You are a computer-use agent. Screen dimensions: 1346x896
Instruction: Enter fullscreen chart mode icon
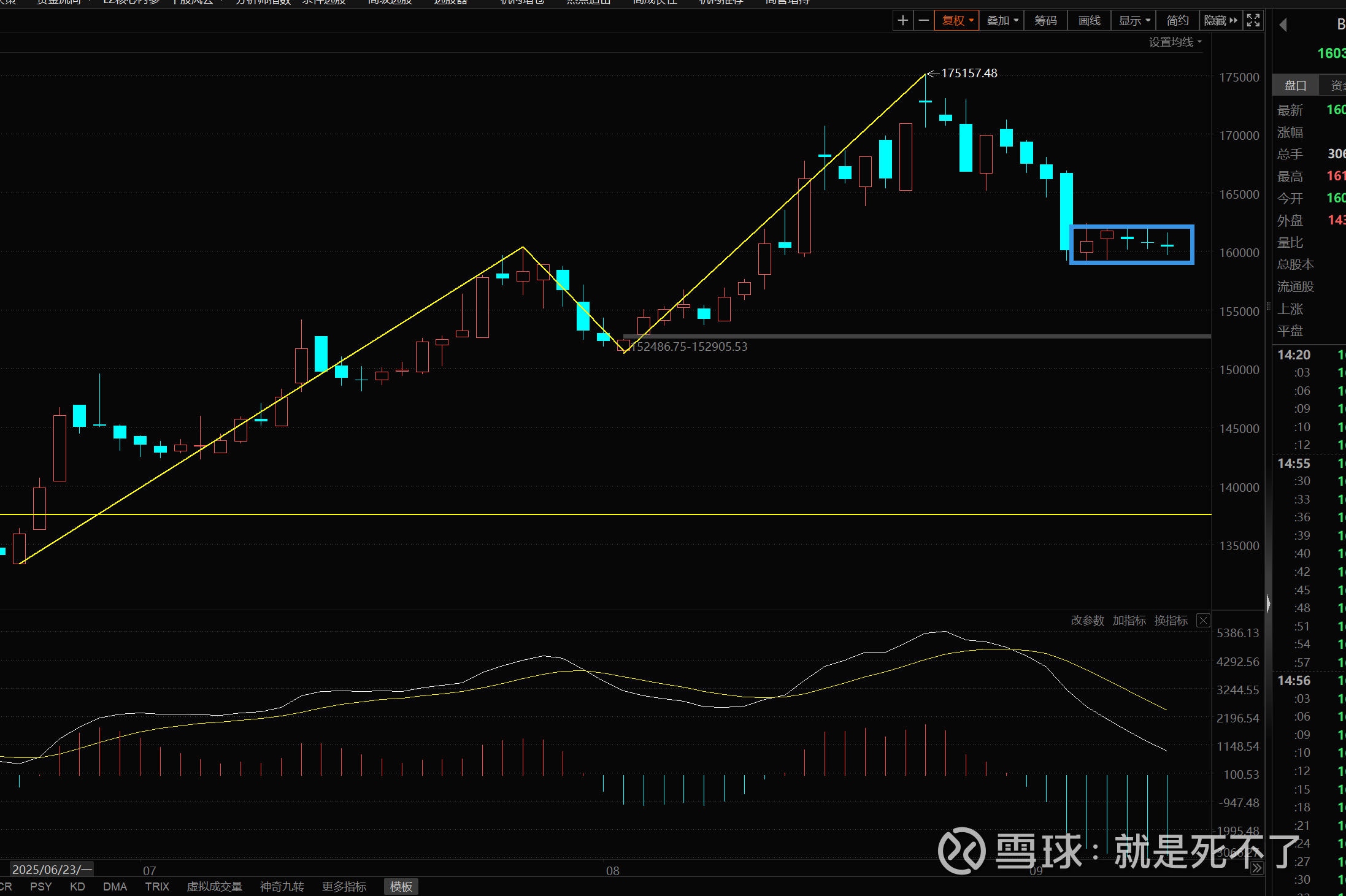[1253, 20]
